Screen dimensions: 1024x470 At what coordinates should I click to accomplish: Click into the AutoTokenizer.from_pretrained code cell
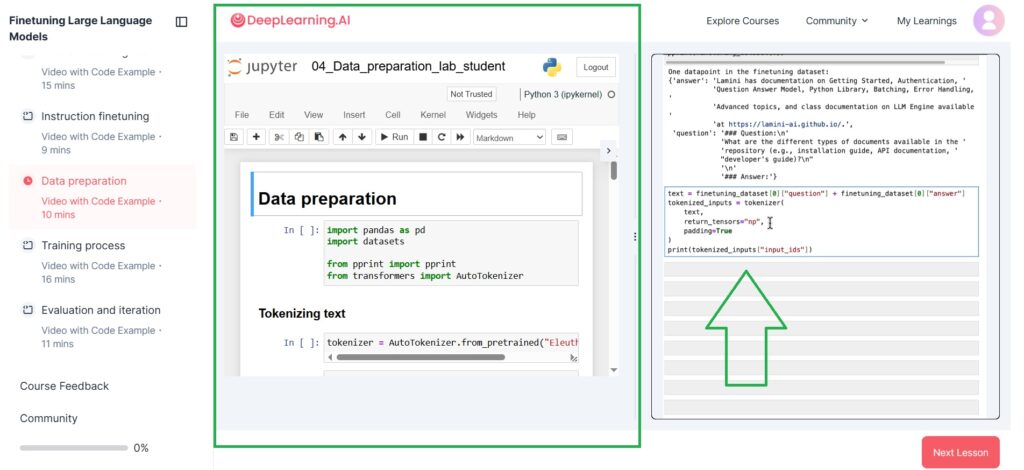(451, 343)
